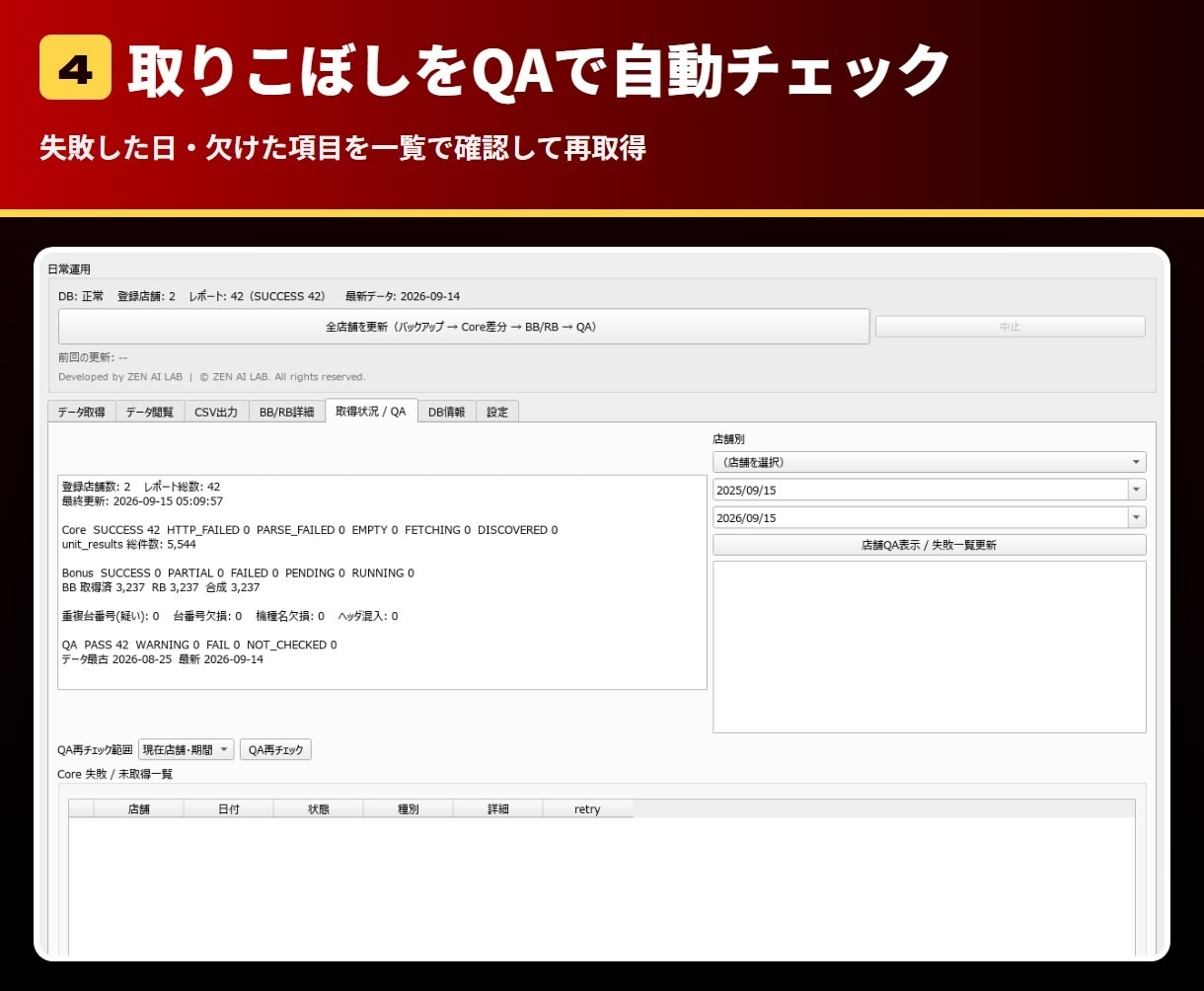Go to the BB/RB詳細 tab
The height and width of the screenshot is (991, 1204).
point(286,413)
